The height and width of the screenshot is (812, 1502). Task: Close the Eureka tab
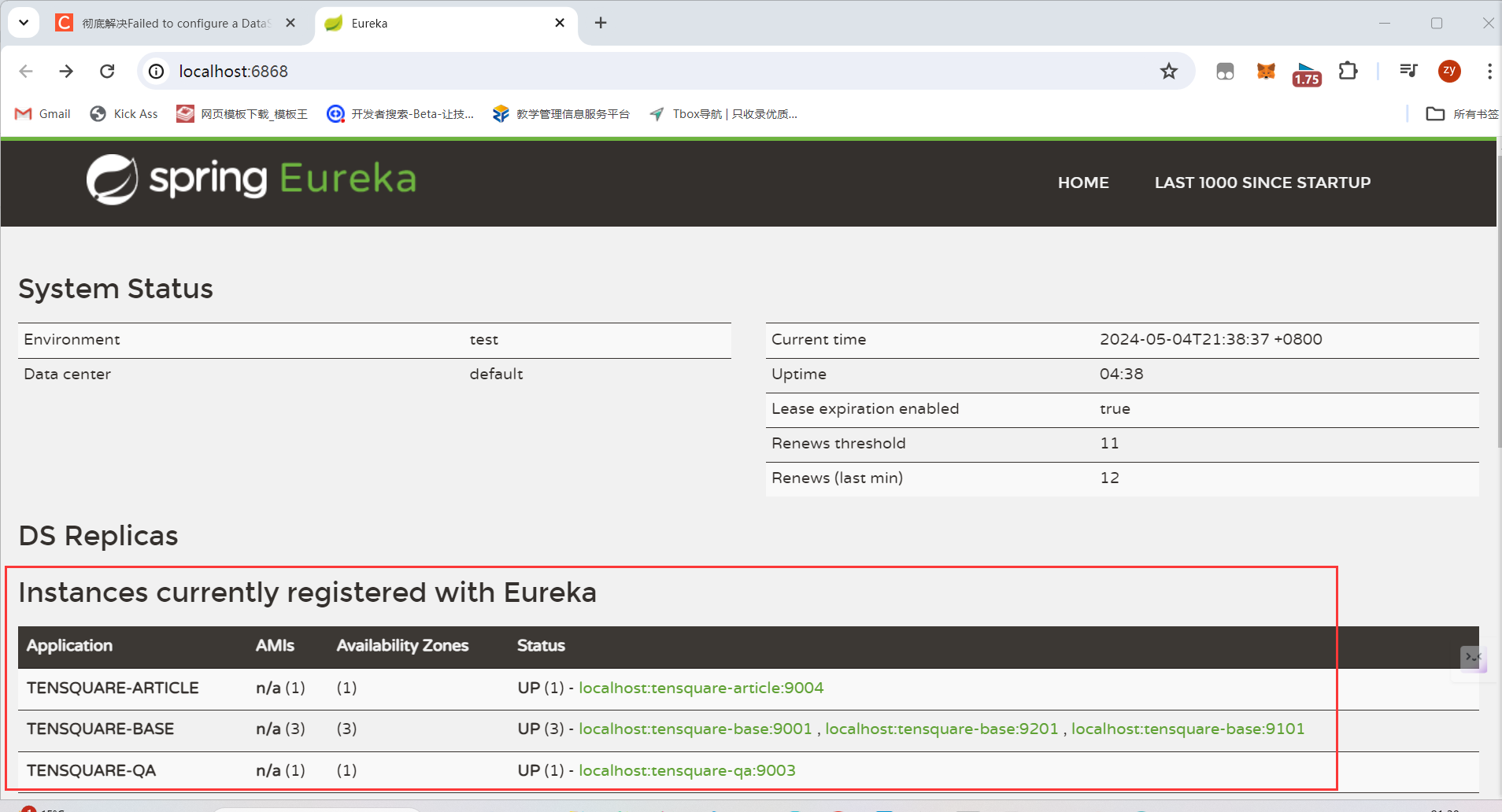[560, 23]
